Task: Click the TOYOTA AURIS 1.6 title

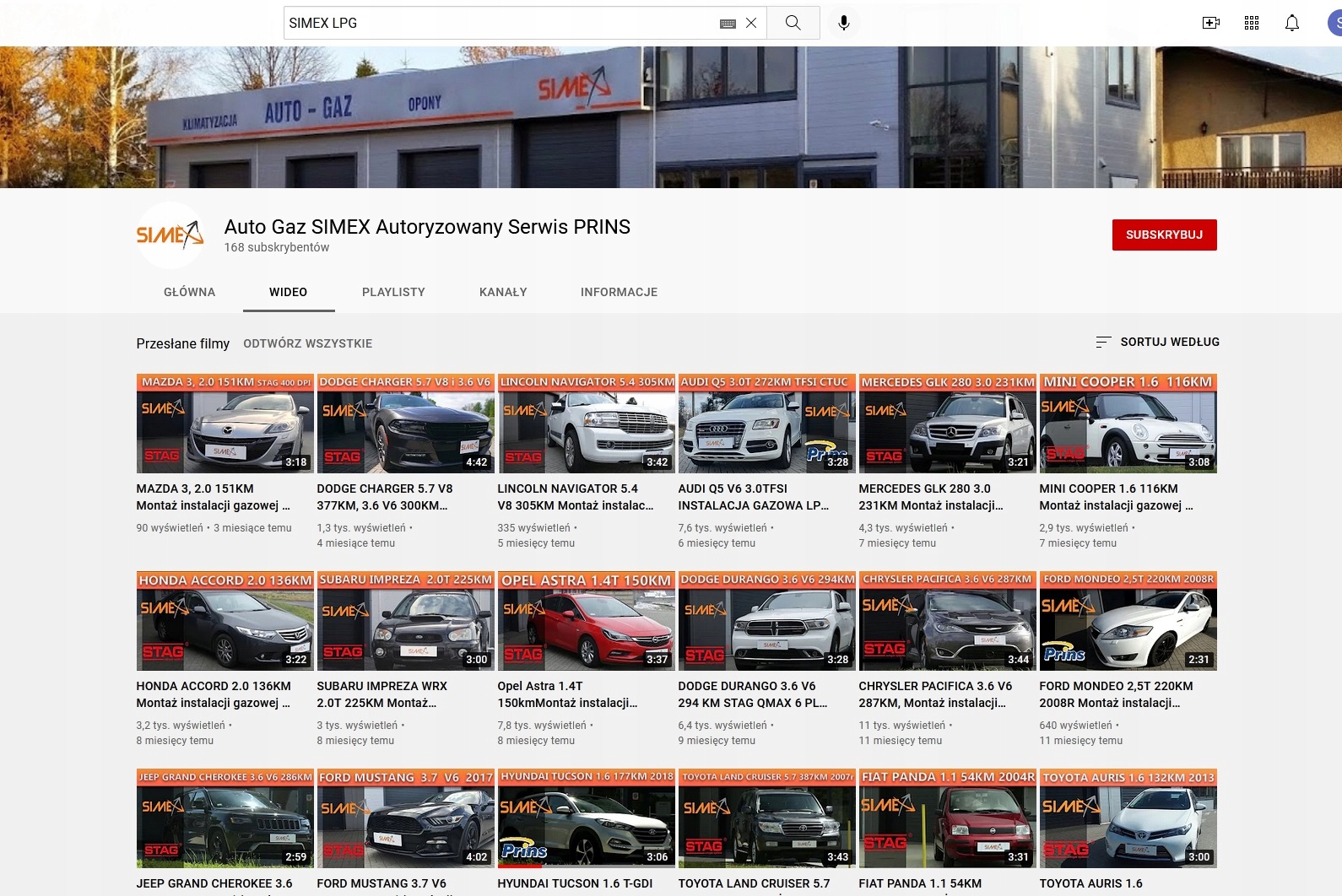Action: (1091, 883)
